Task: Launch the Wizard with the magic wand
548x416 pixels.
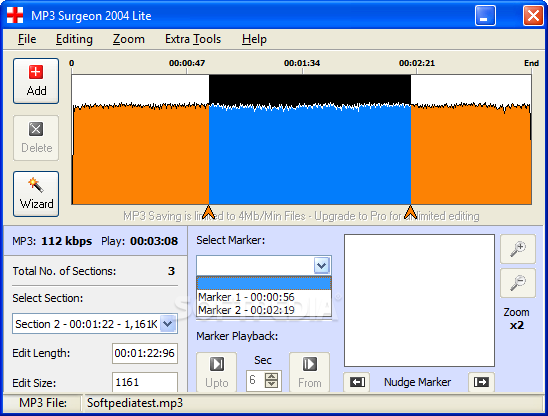Action: (x=36, y=194)
